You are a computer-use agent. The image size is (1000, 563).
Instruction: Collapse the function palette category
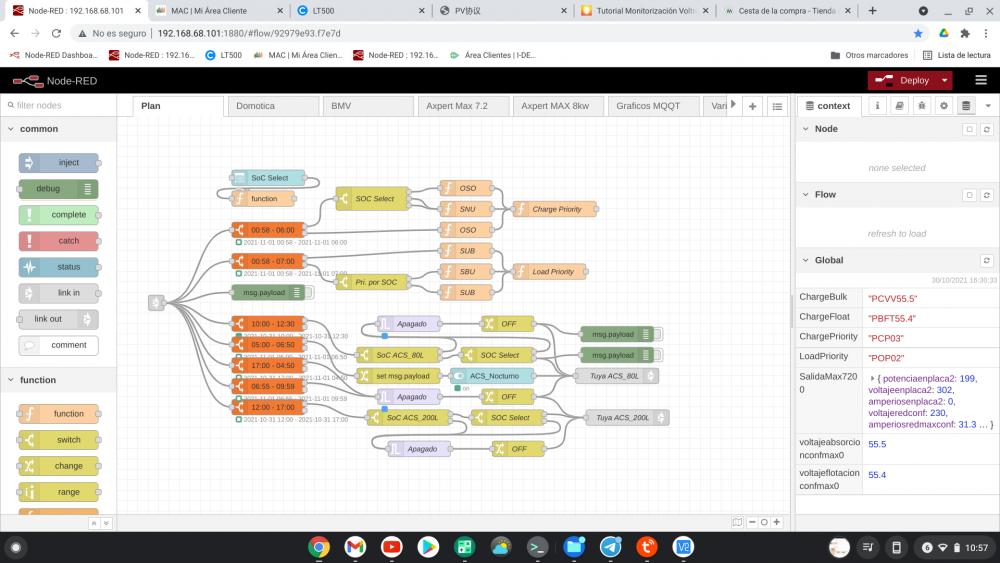(x=11, y=380)
